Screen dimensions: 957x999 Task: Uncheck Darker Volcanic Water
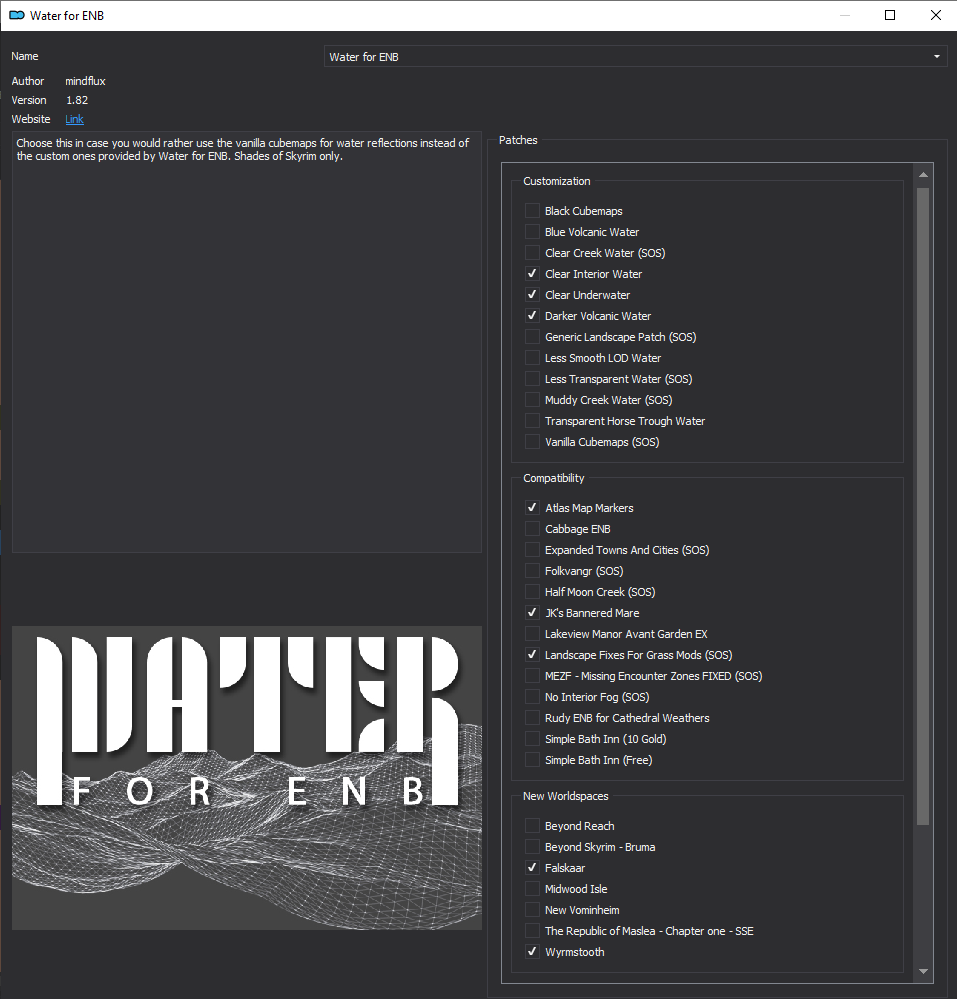pos(532,316)
